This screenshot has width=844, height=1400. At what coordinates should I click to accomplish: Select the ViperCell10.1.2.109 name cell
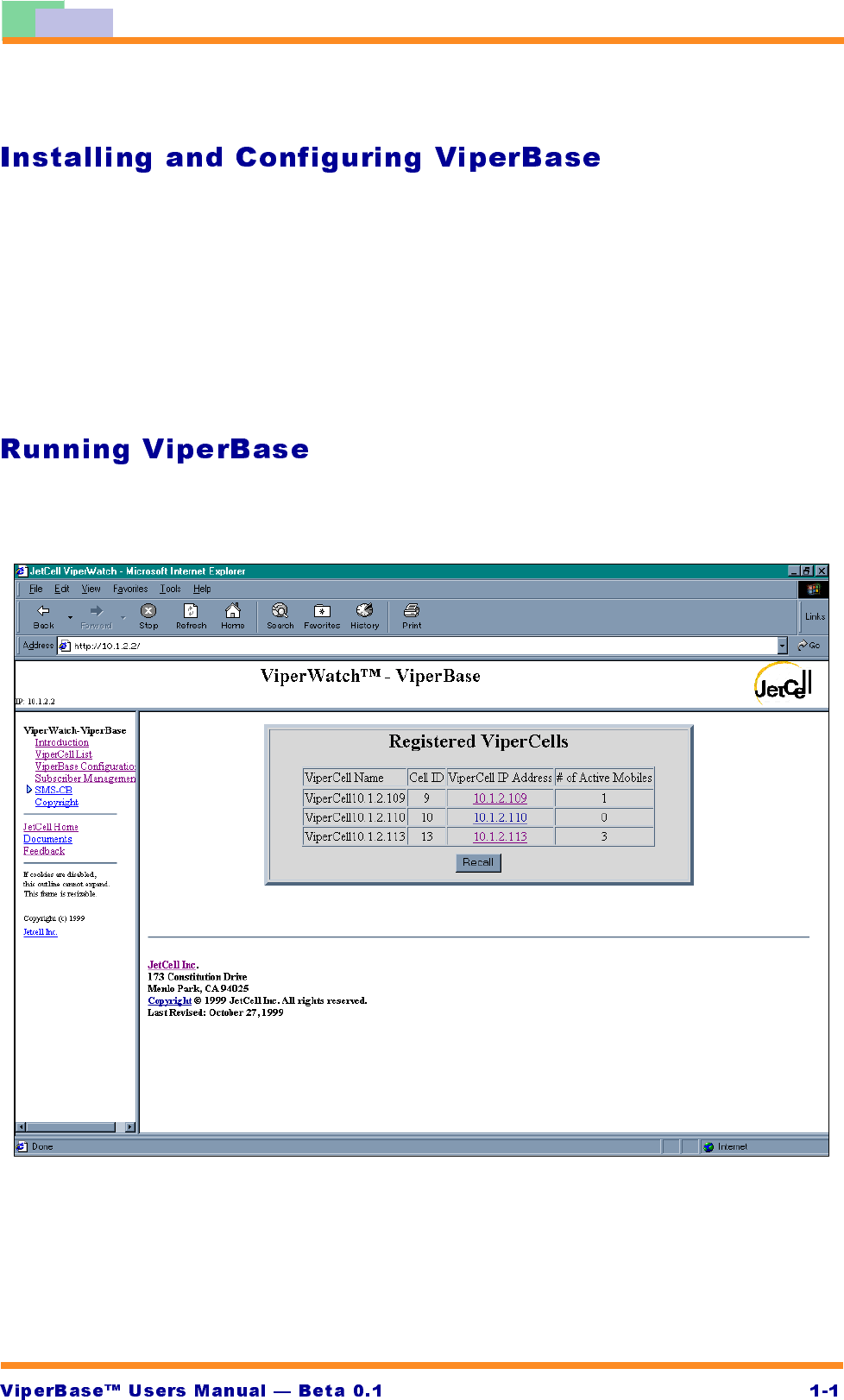355,798
